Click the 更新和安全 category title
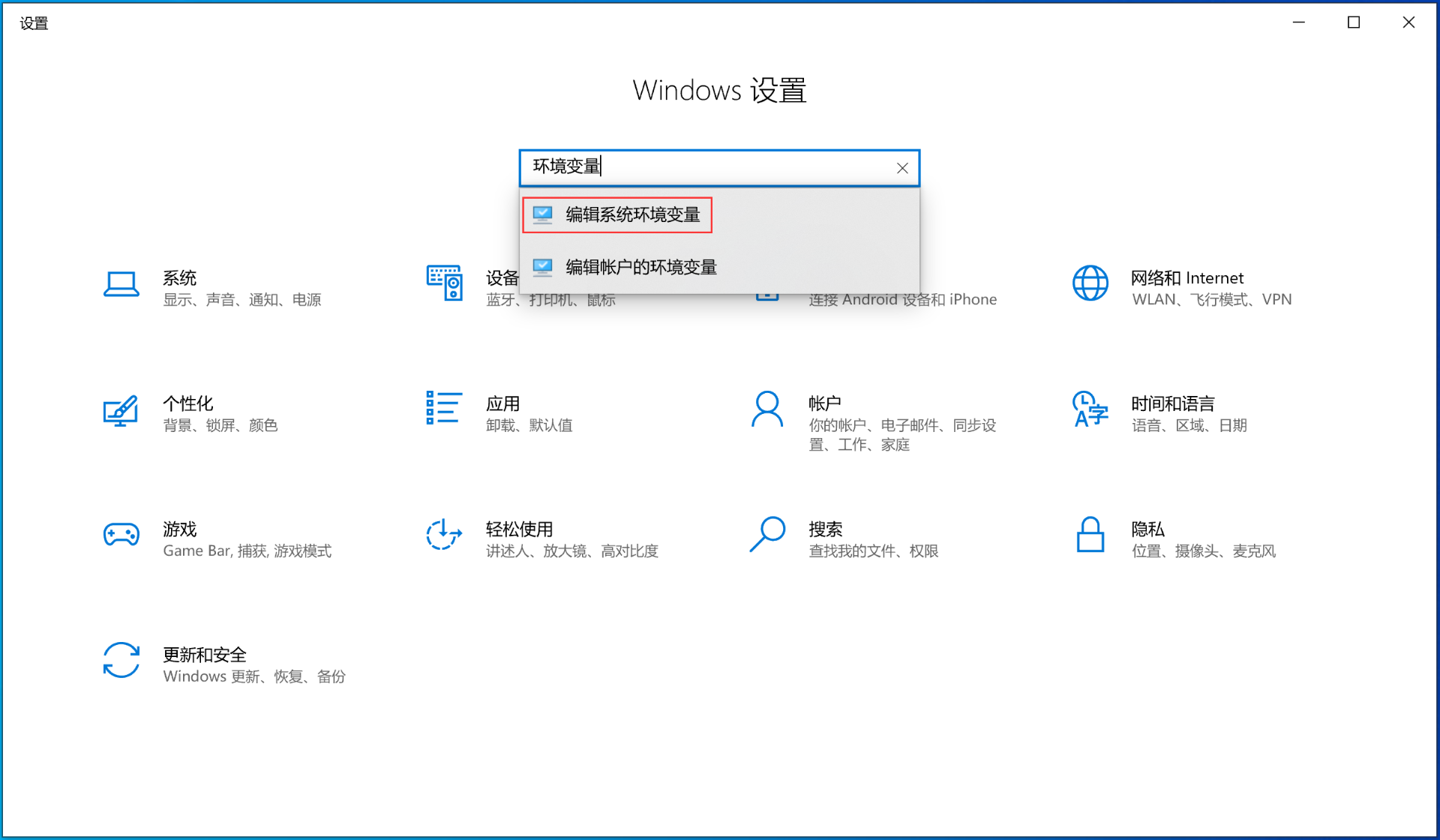This screenshot has height=840, width=1440. 205,655
